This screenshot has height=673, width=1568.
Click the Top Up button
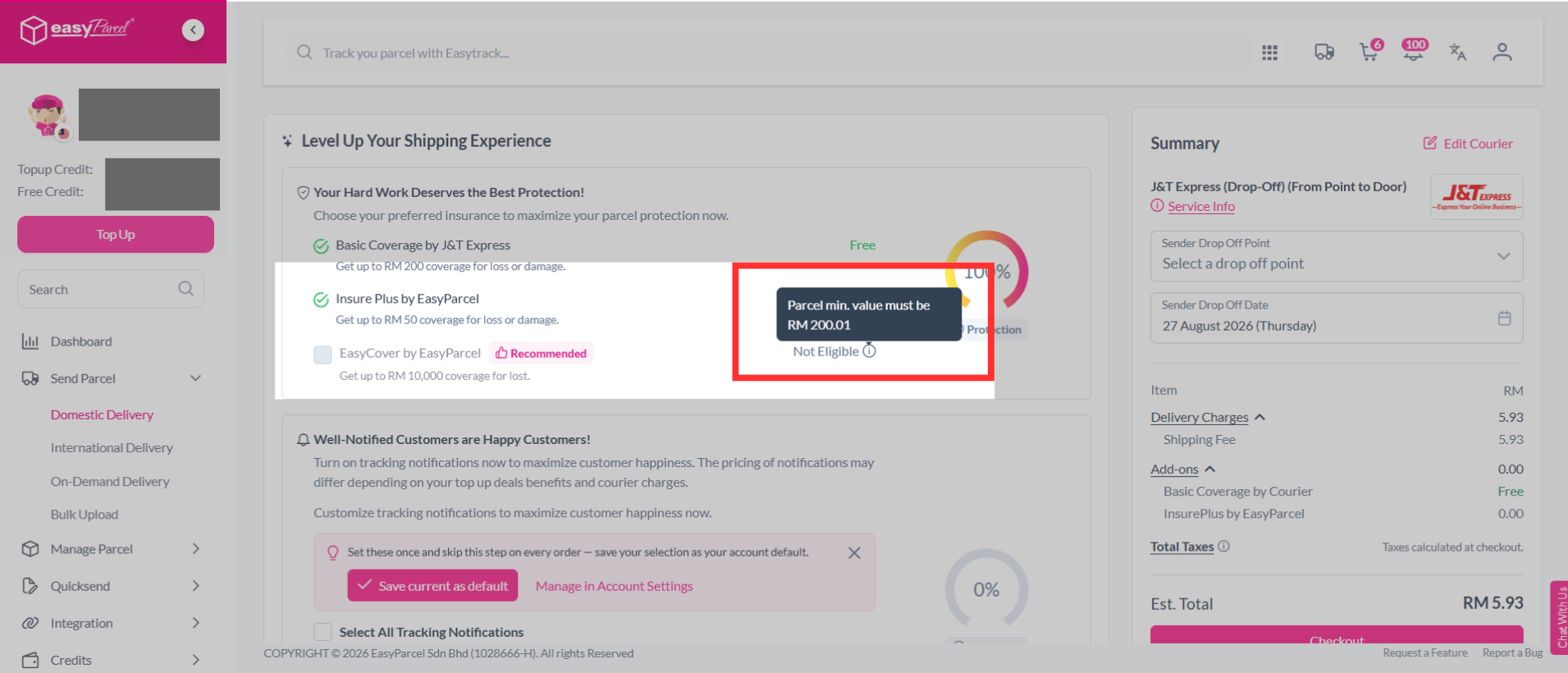pyautogui.click(x=116, y=235)
